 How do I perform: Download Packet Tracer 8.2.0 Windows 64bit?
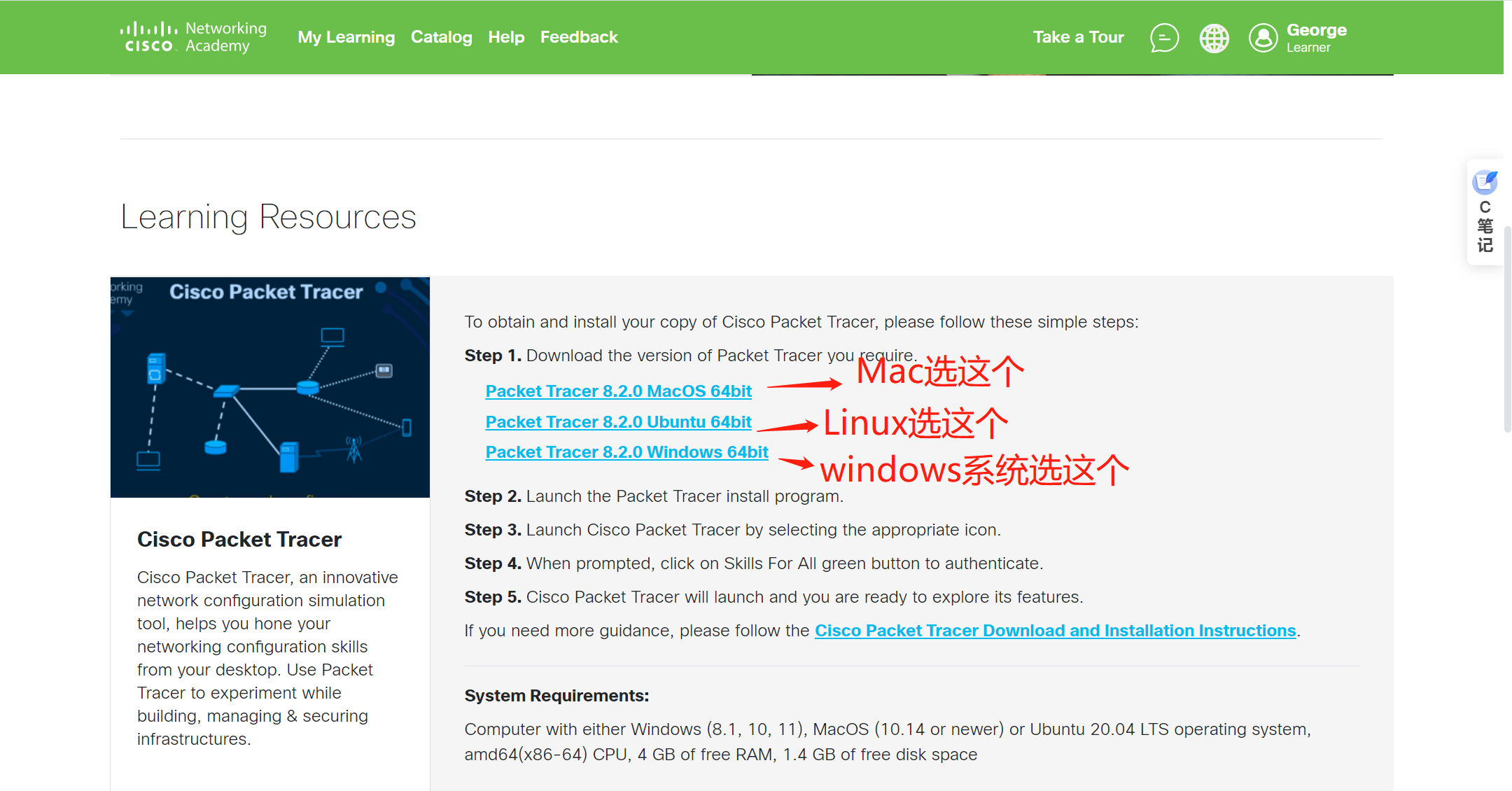tap(626, 452)
